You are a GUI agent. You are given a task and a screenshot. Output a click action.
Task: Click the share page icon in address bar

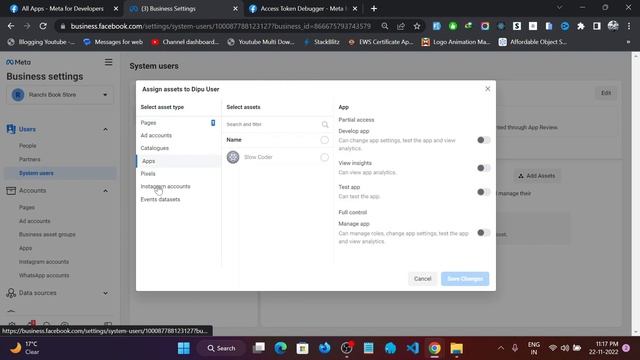coord(401,26)
